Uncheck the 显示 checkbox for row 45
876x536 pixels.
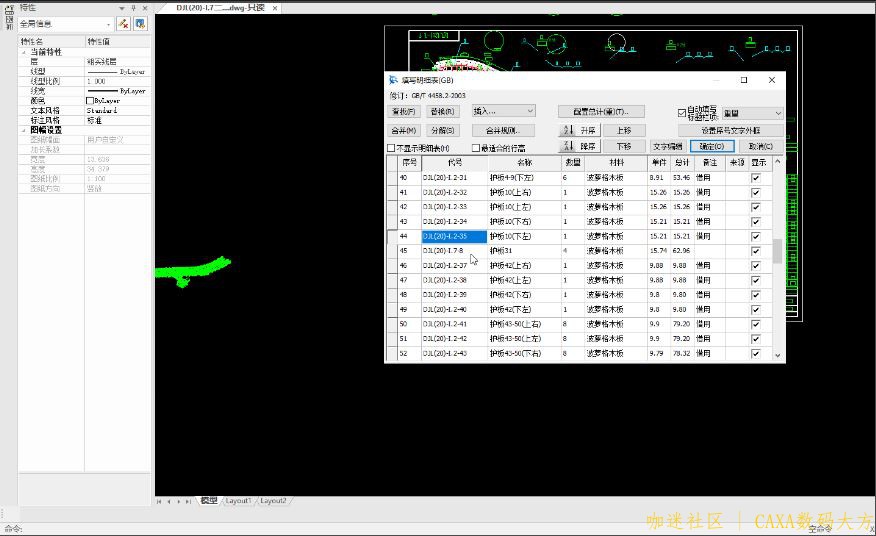click(x=756, y=251)
